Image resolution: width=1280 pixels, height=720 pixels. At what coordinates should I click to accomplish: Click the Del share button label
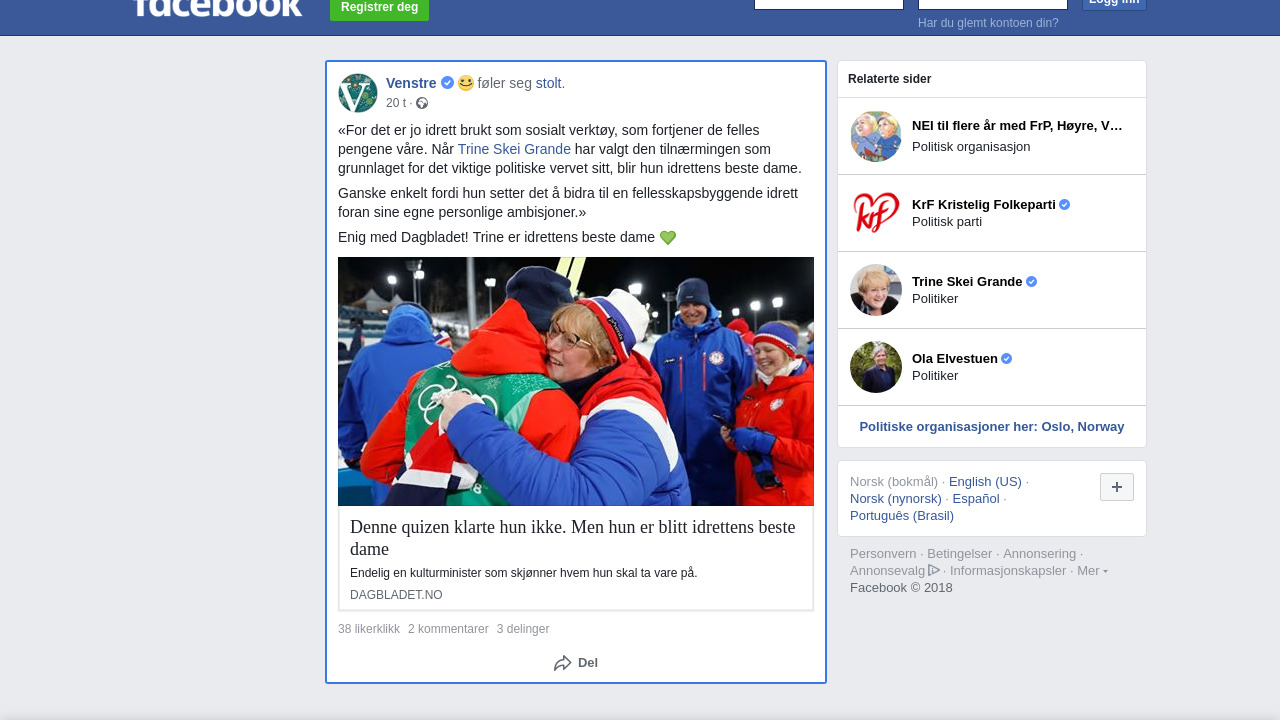pyautogui.click(x=588, y=663)
